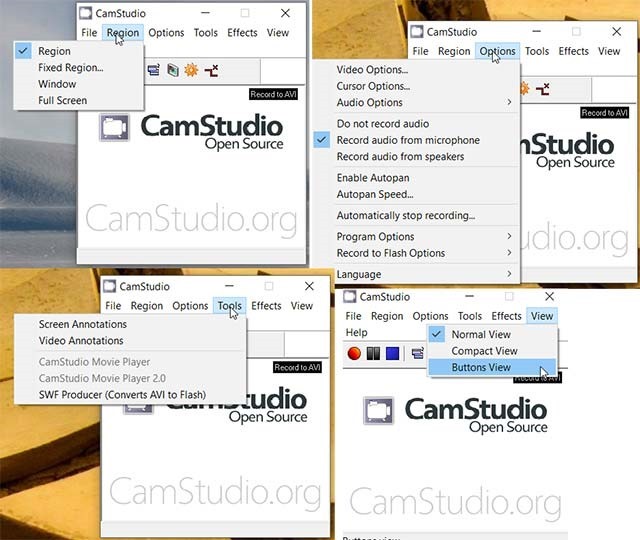
Task: Click highlighted View menu in menu bar
Action: point(542,316)
